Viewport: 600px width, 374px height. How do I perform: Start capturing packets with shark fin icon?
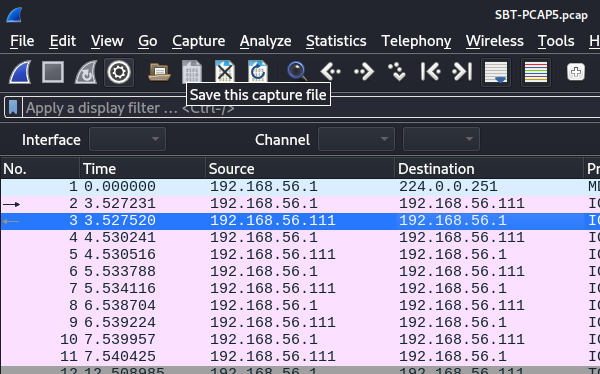pos(20,72)
